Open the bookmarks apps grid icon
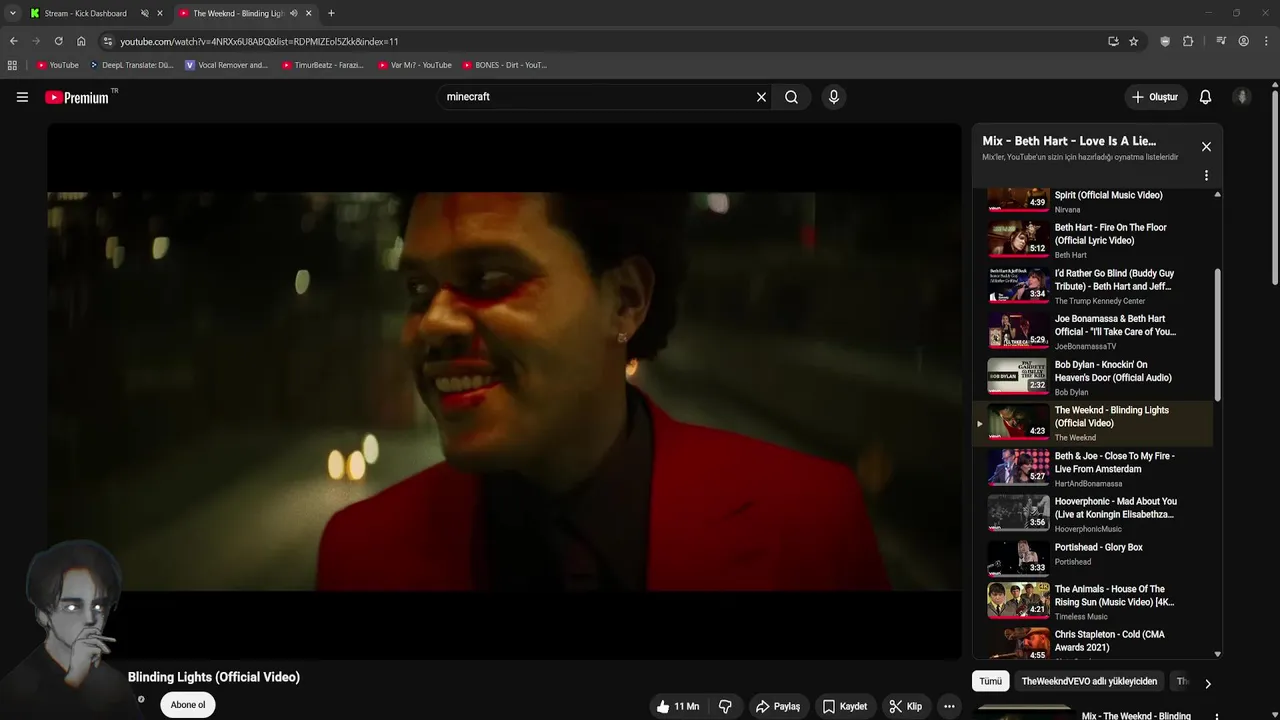 click(12, 65)
